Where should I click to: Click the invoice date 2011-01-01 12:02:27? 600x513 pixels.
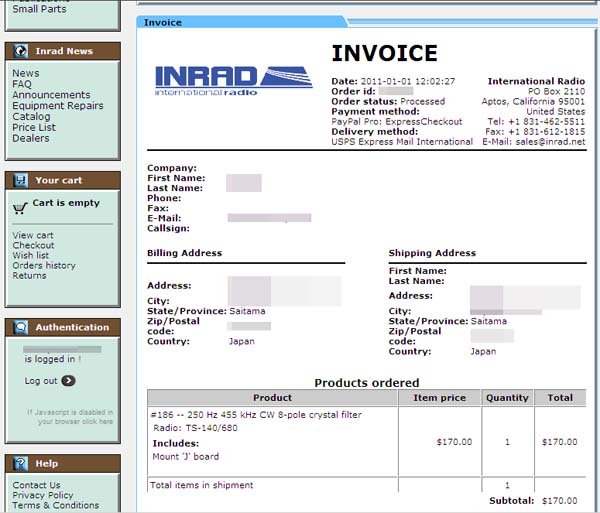408,81
